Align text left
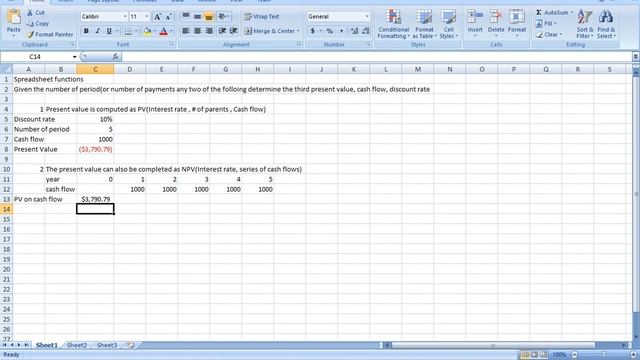 186,31
